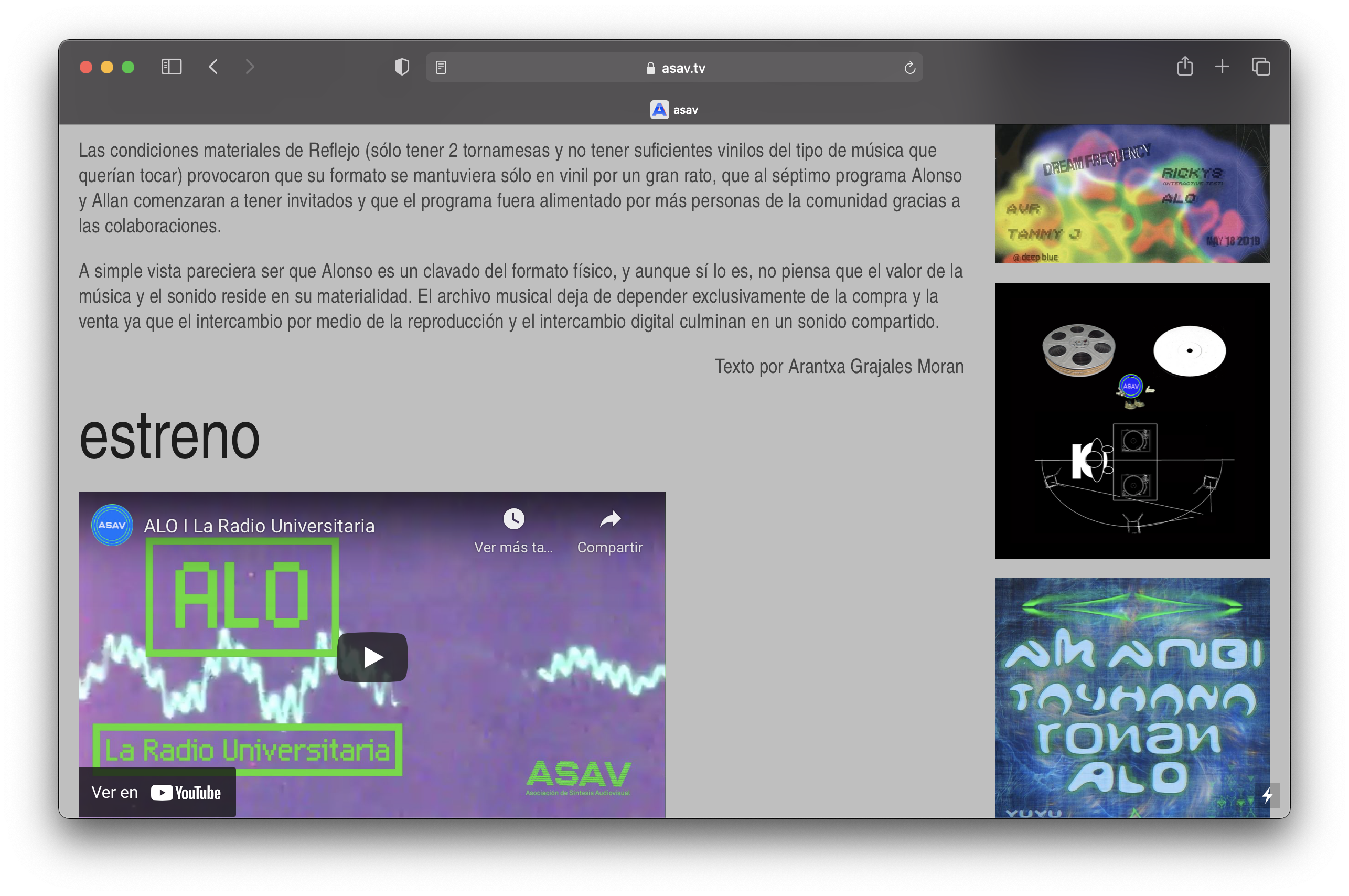Open a new tab with plus icon

[x=1222, y=67]
